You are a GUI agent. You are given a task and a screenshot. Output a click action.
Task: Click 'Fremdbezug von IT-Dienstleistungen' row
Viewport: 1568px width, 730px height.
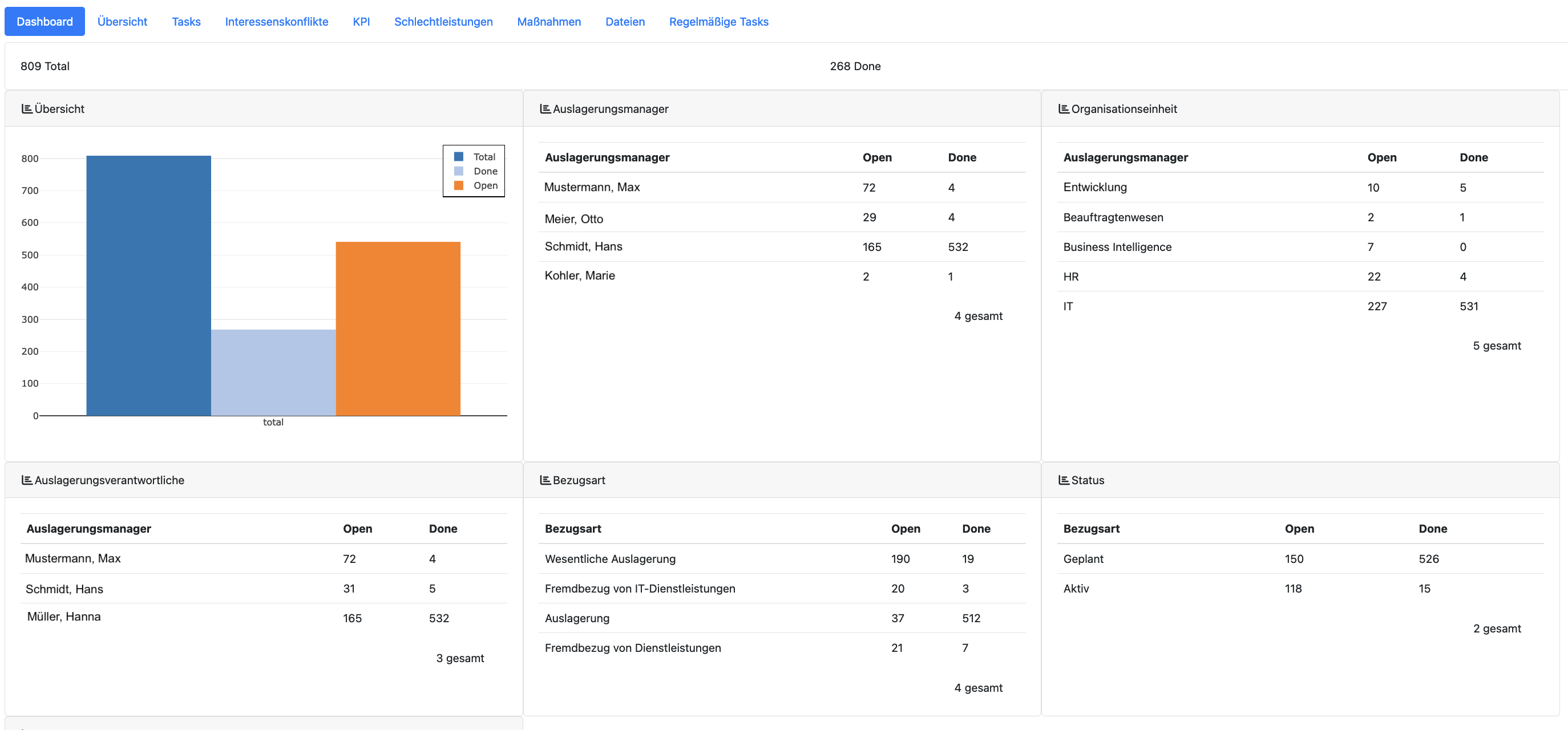782,589
